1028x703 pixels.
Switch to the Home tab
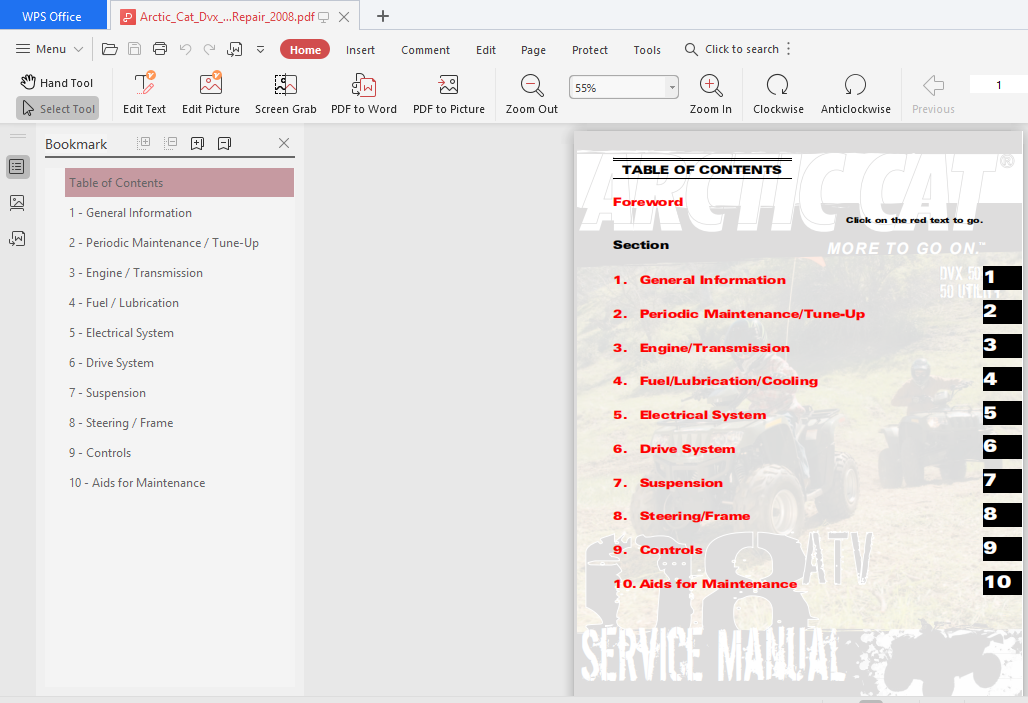click(x=305, y=50)
